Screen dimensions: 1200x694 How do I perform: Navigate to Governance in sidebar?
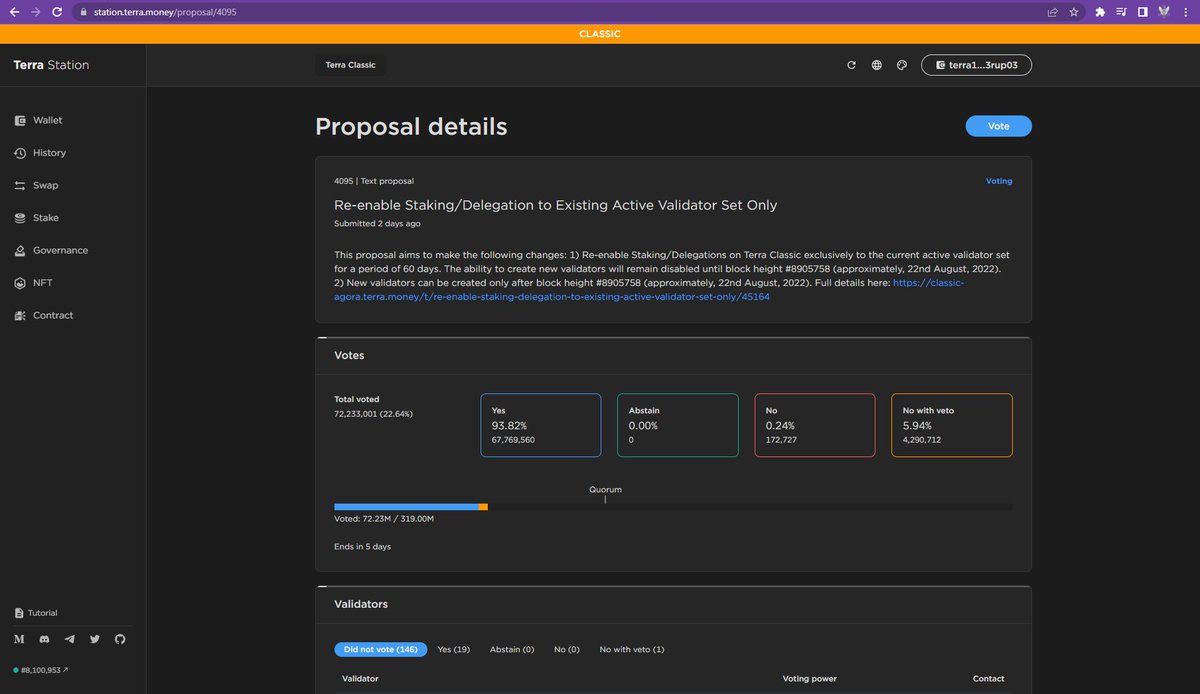pos(52,250)
